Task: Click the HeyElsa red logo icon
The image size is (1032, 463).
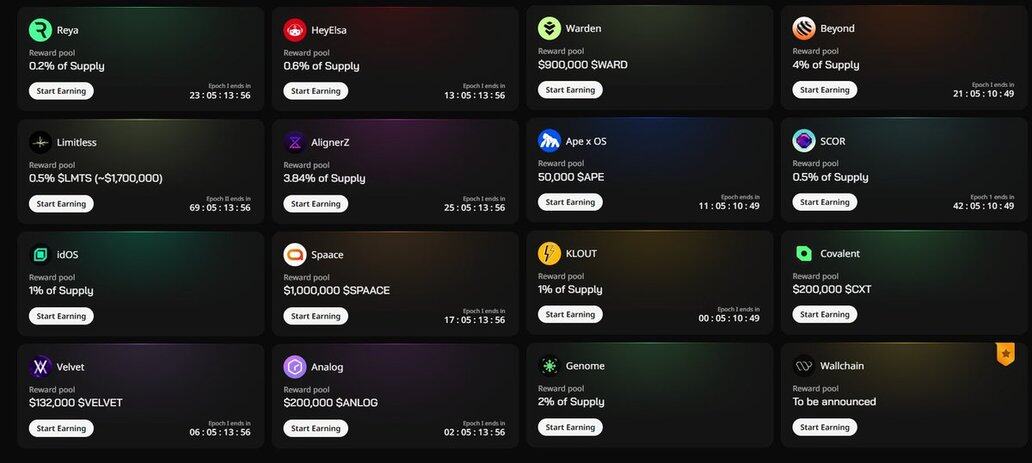Action: (295, 30)
